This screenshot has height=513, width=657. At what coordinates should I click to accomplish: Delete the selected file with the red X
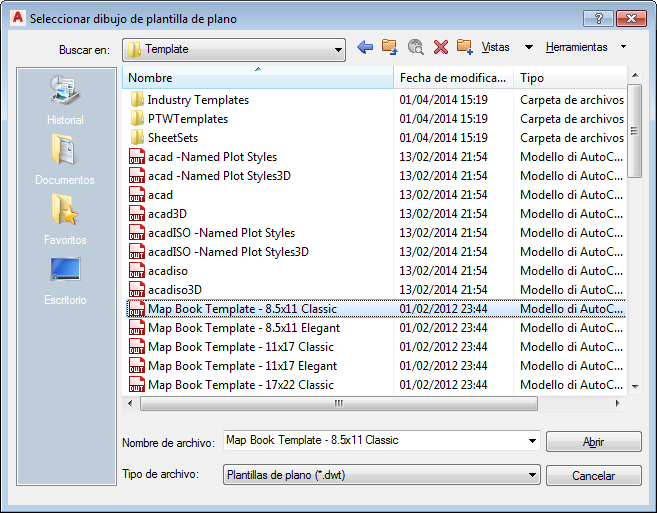click(440, 47)
